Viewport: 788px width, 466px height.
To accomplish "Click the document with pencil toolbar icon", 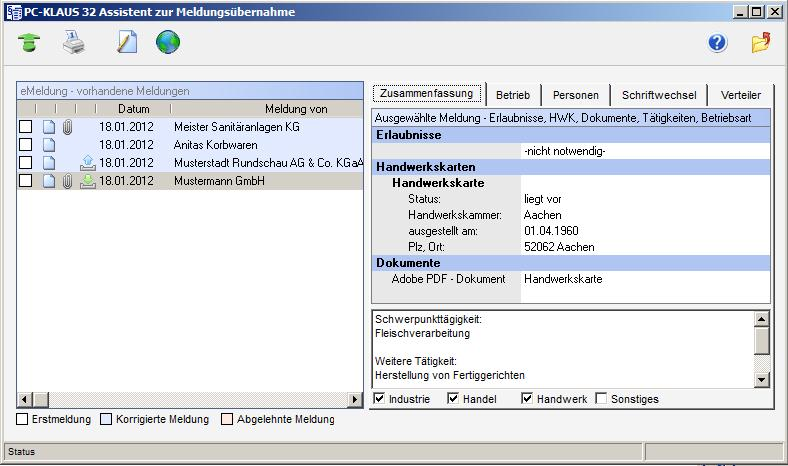I will tap(126, 43).
